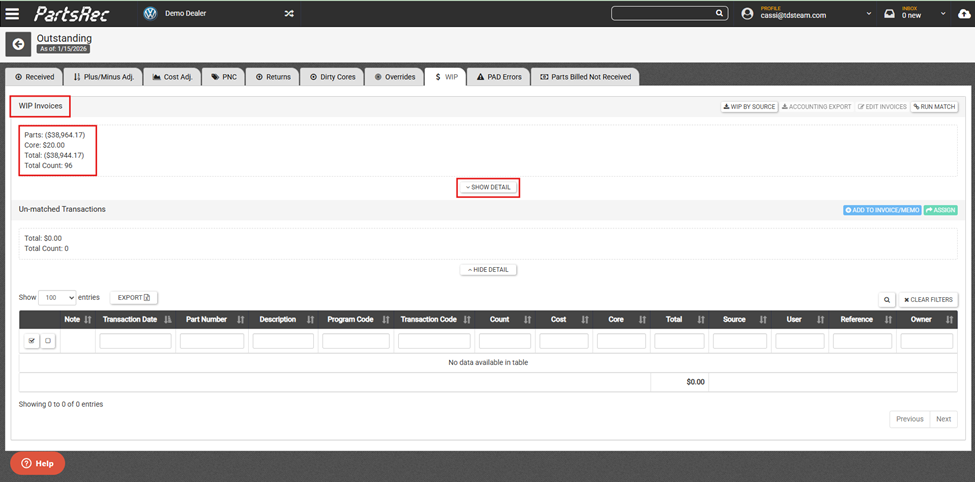Select the WIP tab
Viewport: 975px width, 482px height.
[446, 76]
